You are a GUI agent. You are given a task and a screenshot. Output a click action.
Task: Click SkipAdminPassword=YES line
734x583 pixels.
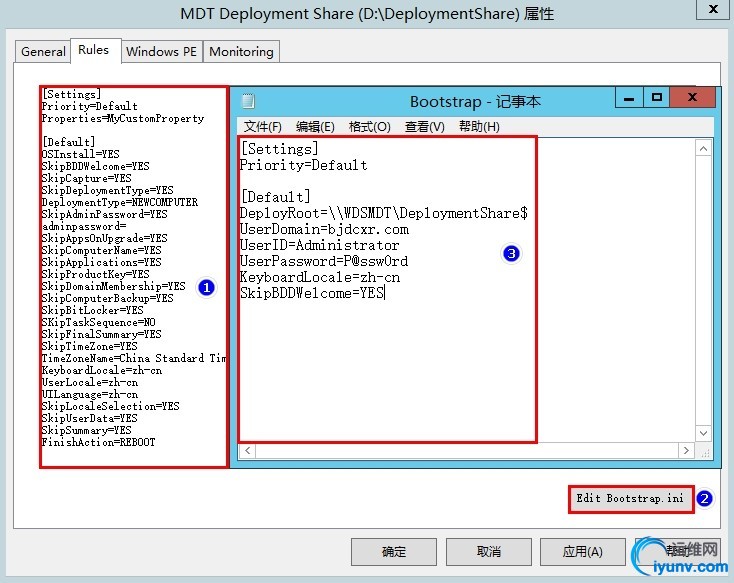[x=104, y=214]
